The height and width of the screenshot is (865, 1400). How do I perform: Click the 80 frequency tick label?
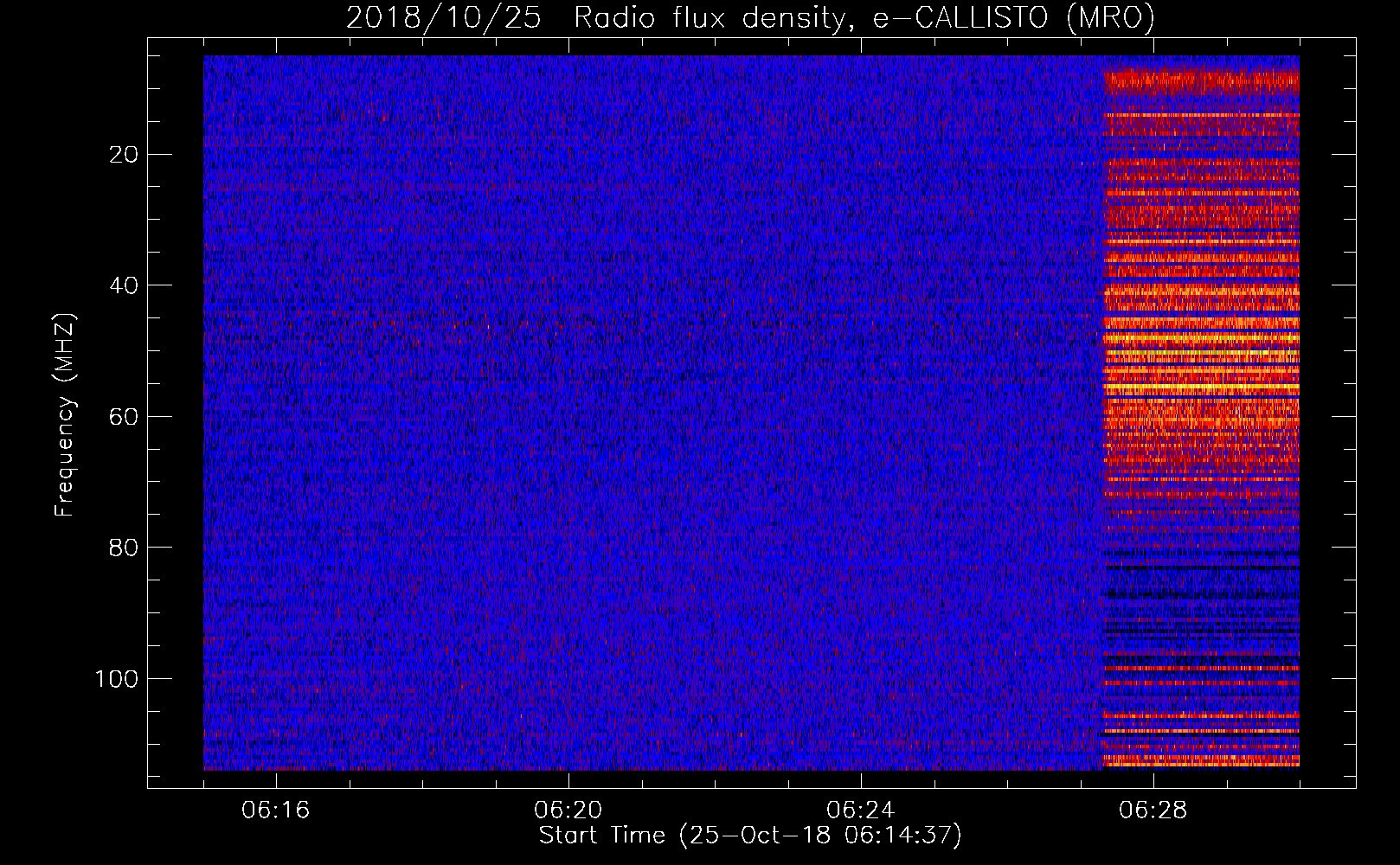coord(125,548)
